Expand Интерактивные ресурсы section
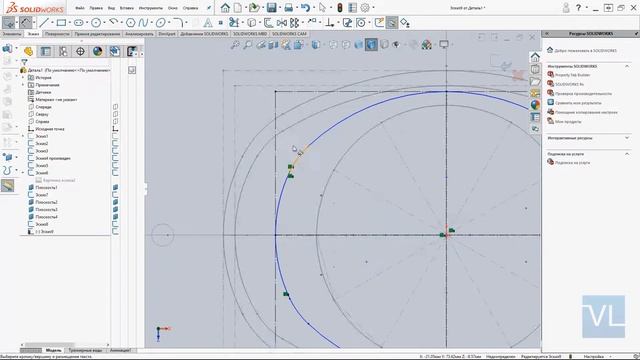Viewport: 640px width, 360px height. [627, 138]
